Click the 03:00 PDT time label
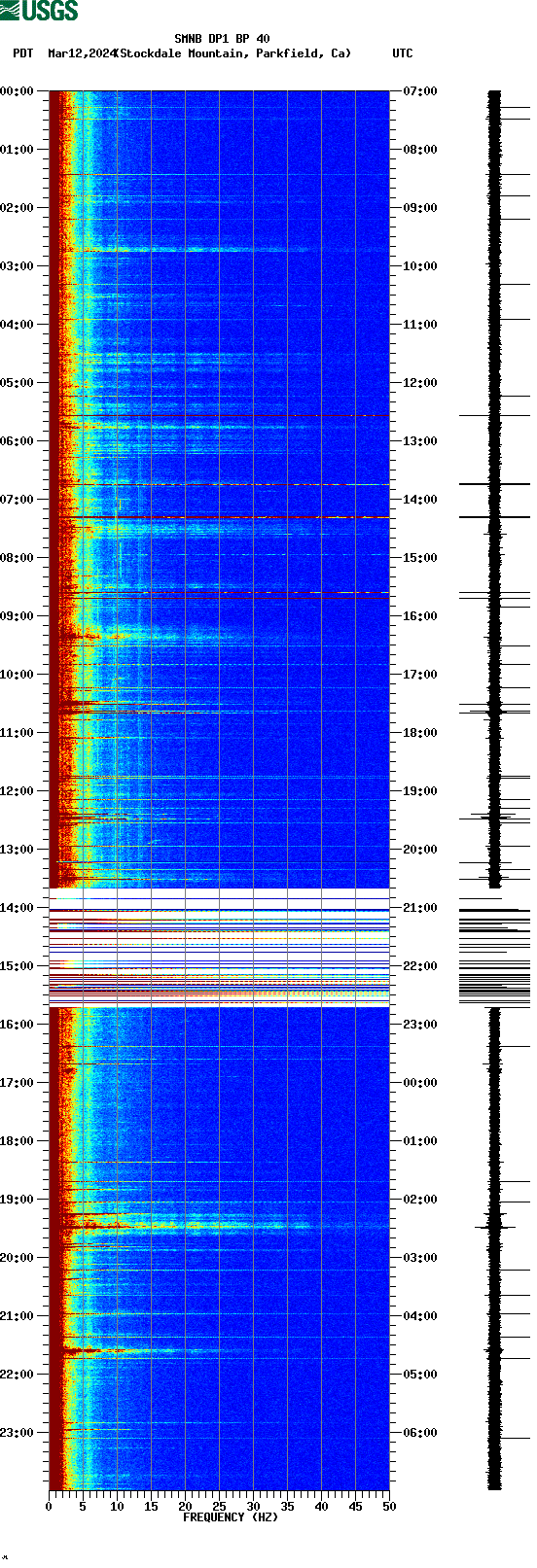Viewport: 537px width, 1568px height. (x=17, y=266)
